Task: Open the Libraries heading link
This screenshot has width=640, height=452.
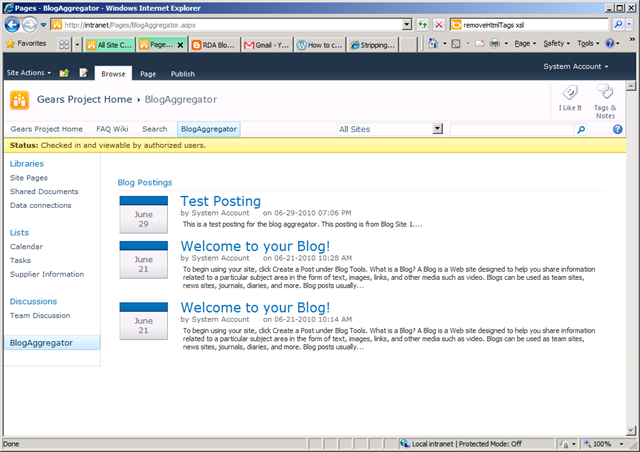Action: 27,163
